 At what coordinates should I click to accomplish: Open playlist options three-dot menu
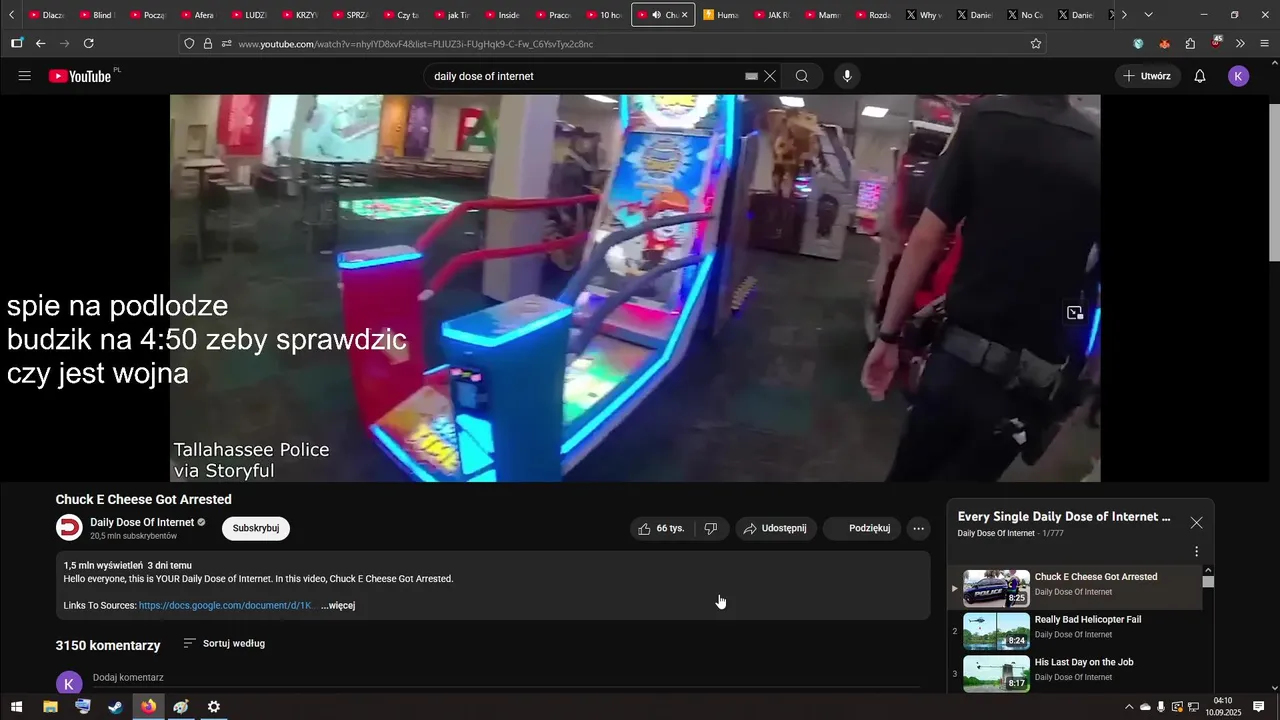(1196, 551)
